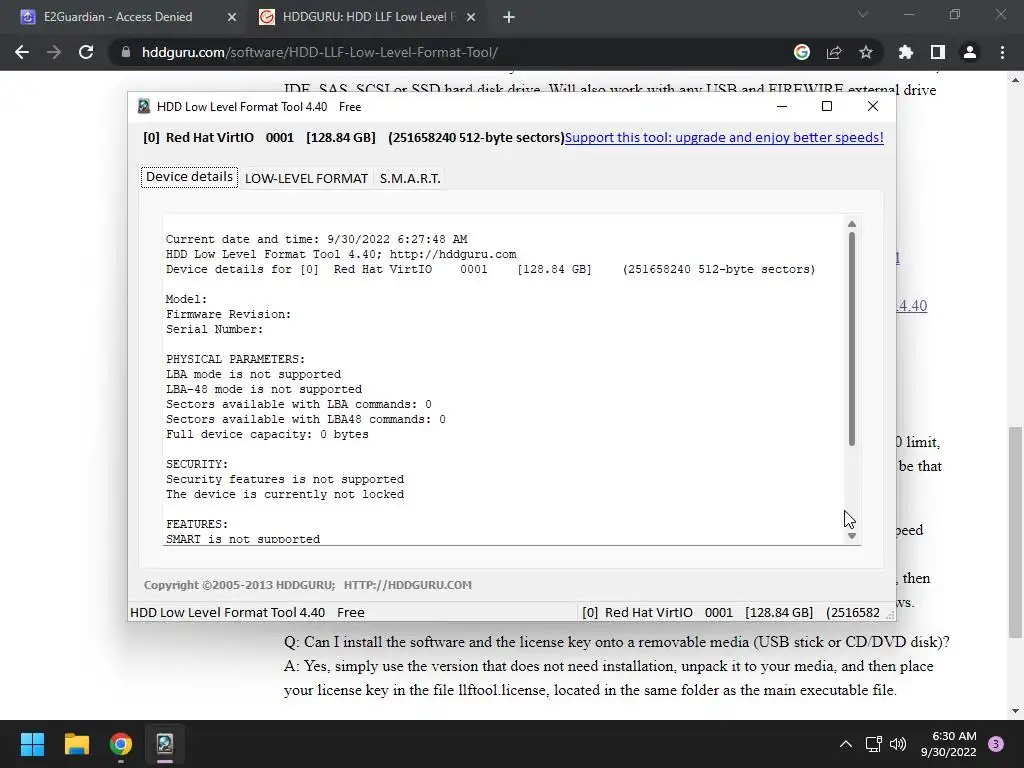Open Chrome from taskbar
The width and height of the screenshot is (1024, 768).
coord(121,744)
